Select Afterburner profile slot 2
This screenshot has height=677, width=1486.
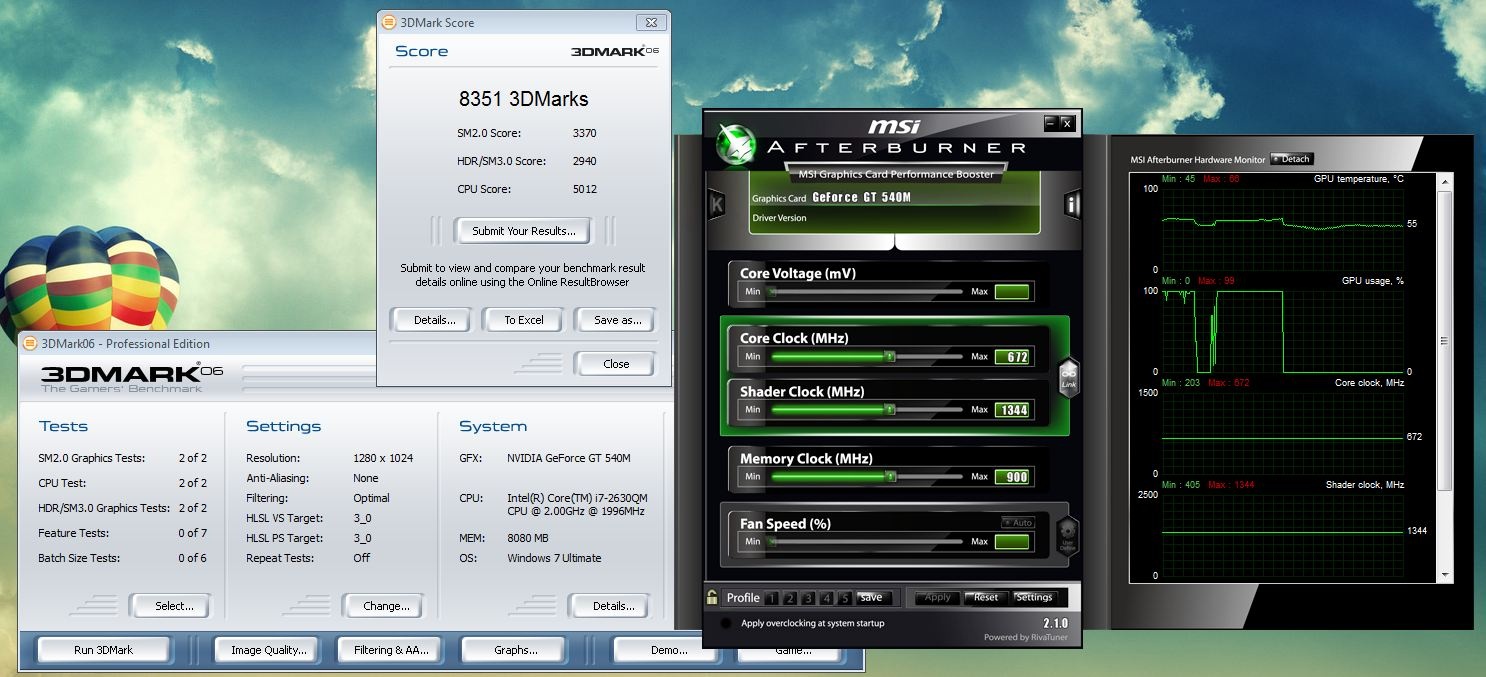pyautogui.click(x=790, y=598)
